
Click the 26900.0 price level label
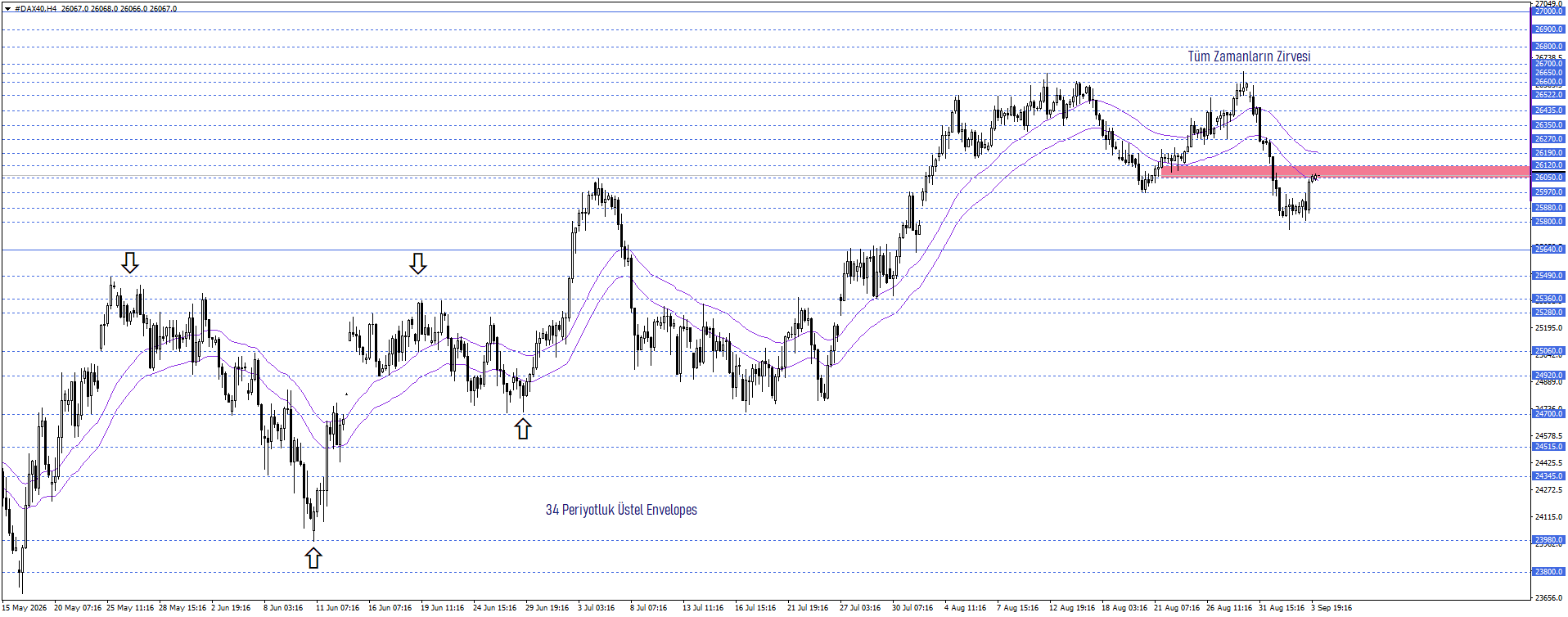[1548, 29]
